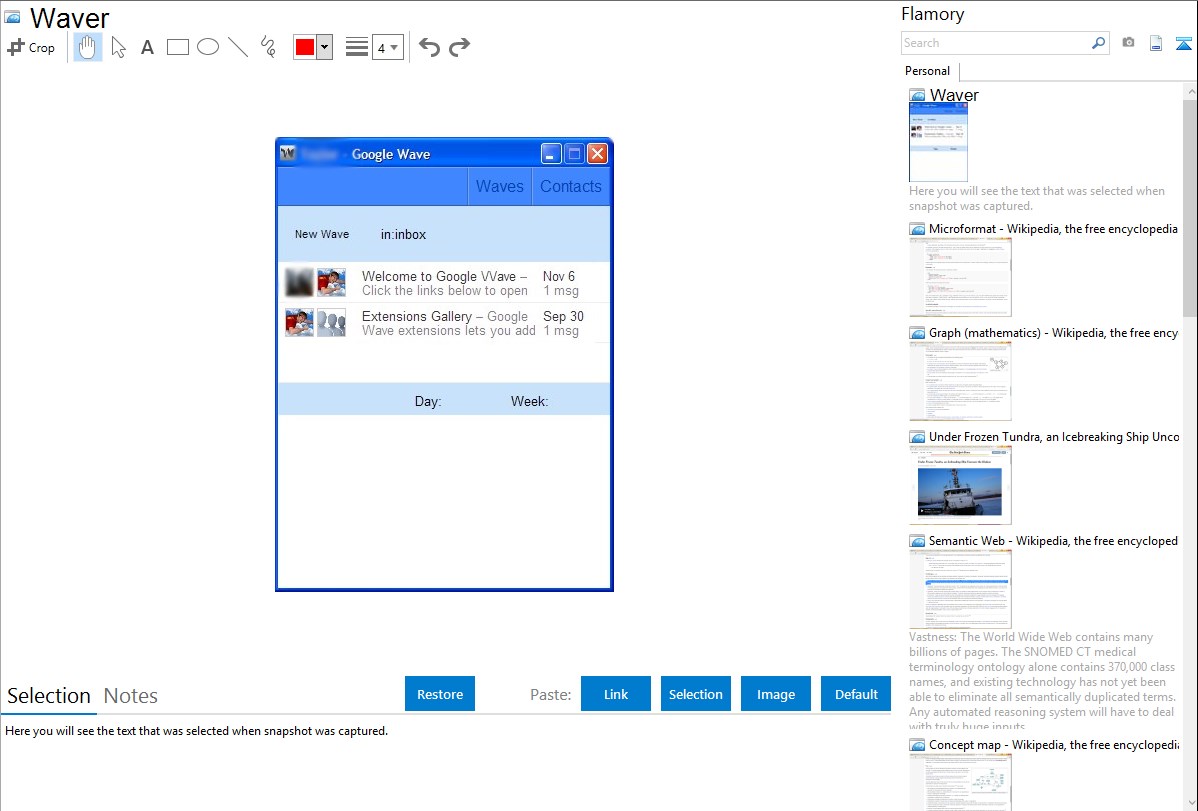This screenshot has height=811, width=1198.
Task: Click the page document icon in Flamory header
Action: tap(1156, 43)
